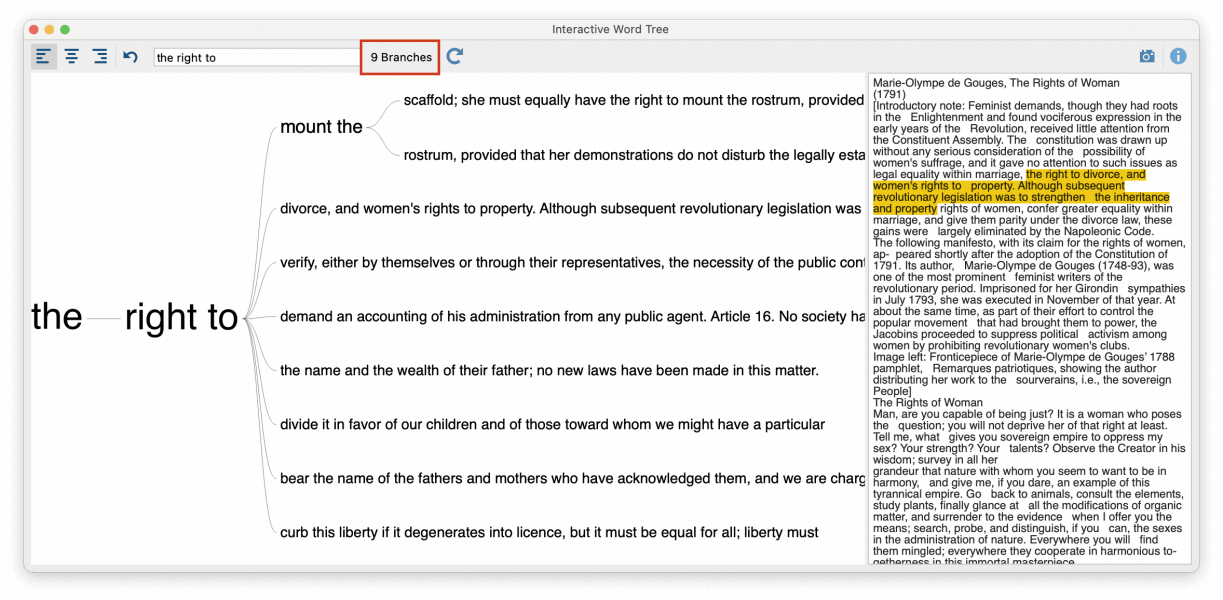This screenshot has width=1223, height=600.
Task: Click branch 'verify, either by themselves'
Action: tap(572, 263)
